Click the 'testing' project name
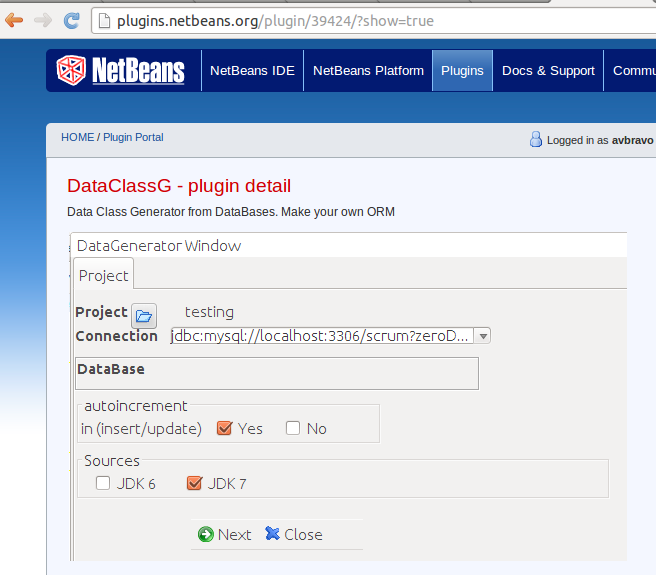 pyautogui.click(x=209, y=312)
